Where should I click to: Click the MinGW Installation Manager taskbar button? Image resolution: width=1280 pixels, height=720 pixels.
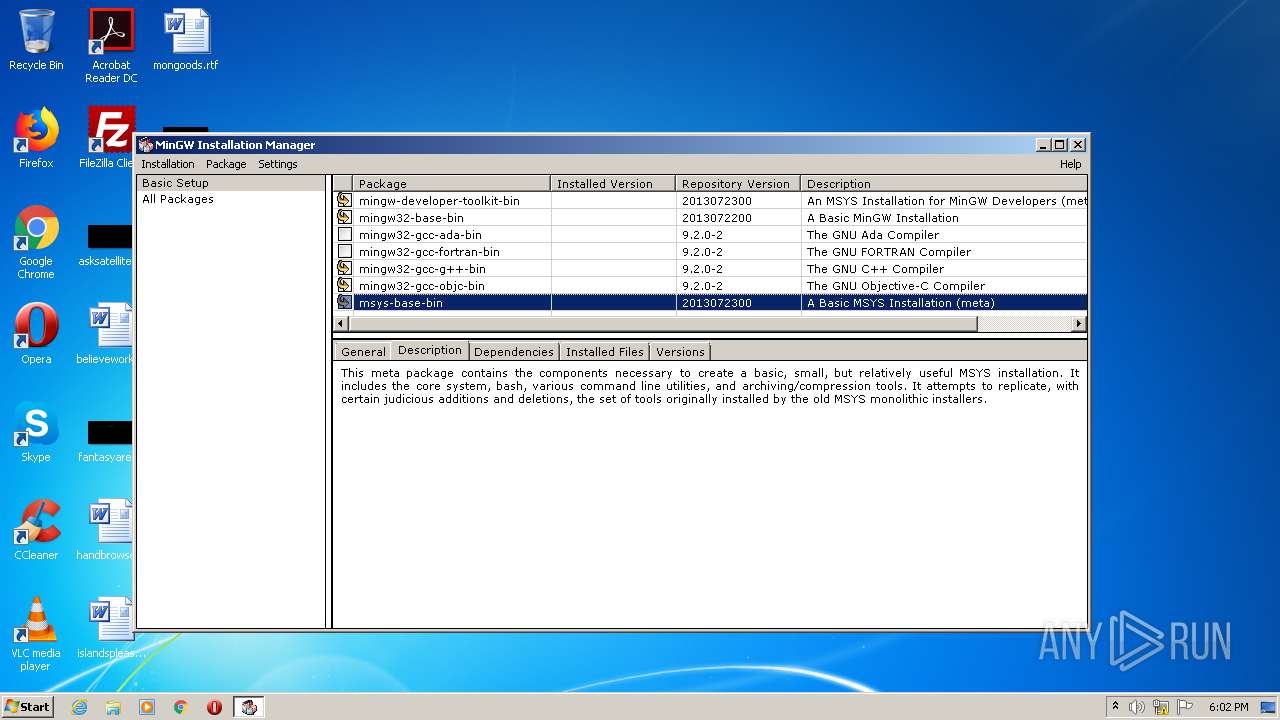249,707
